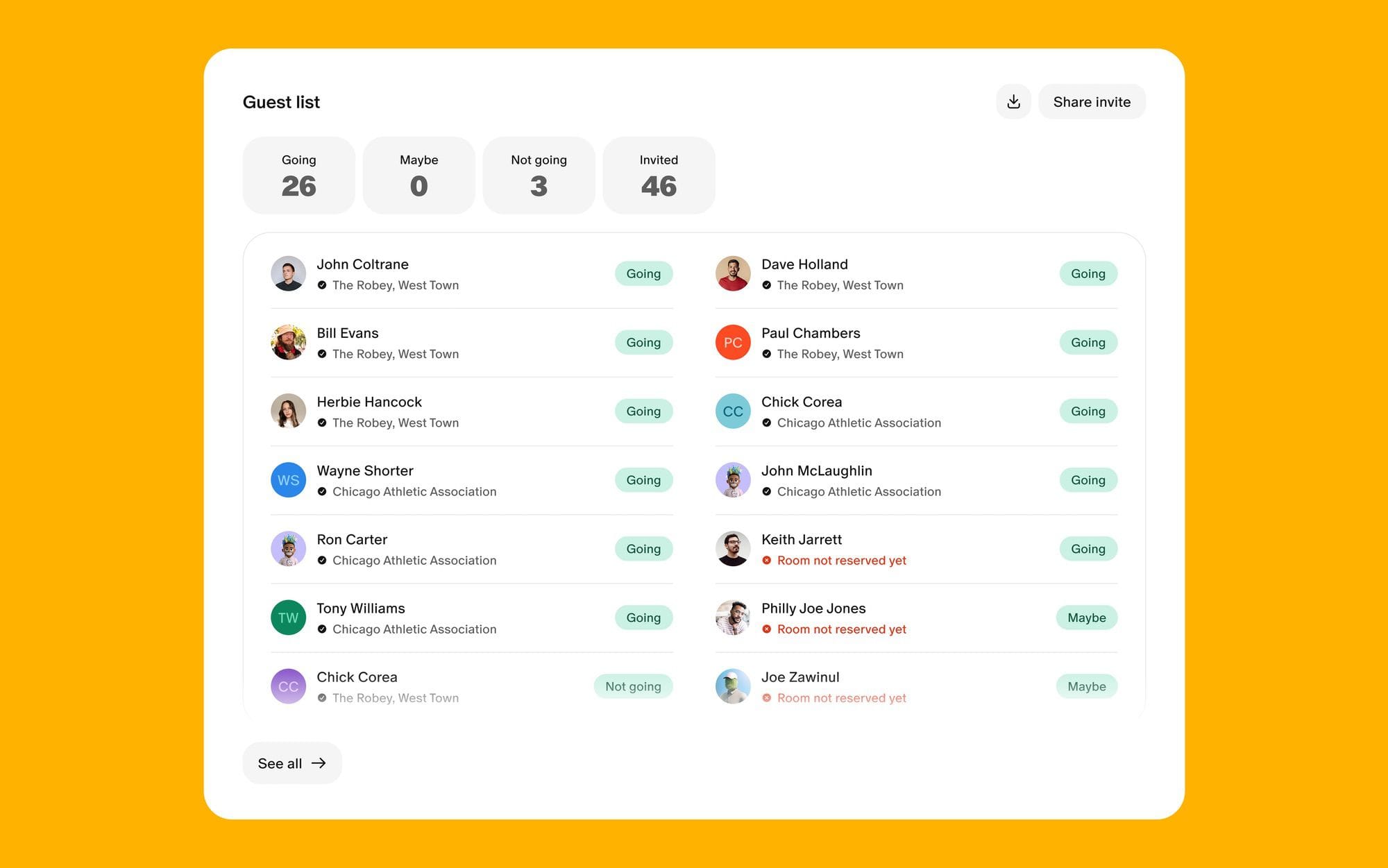This screenshot has height=868, width=1388.
Task: Click the teal CC avatar at Chicago Athletic Association
Action: coord(733,411)
